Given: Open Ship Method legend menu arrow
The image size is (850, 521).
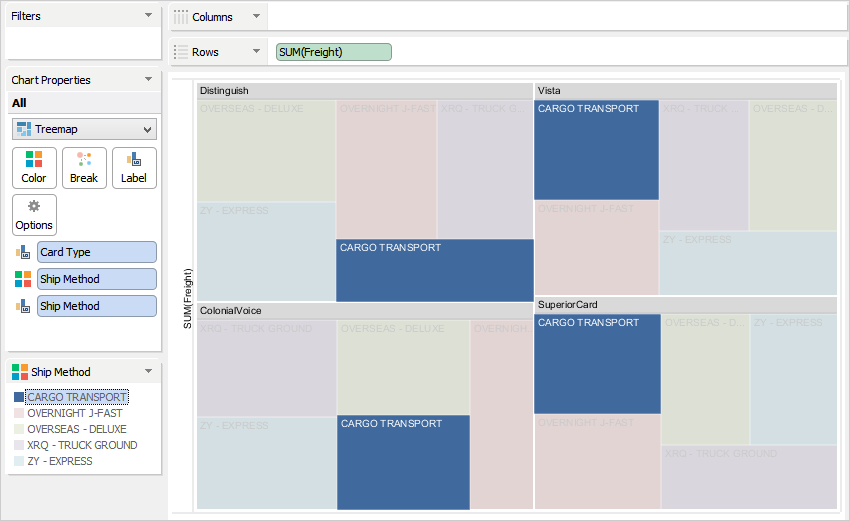Looking at the screenshot, I should [148, 371].
